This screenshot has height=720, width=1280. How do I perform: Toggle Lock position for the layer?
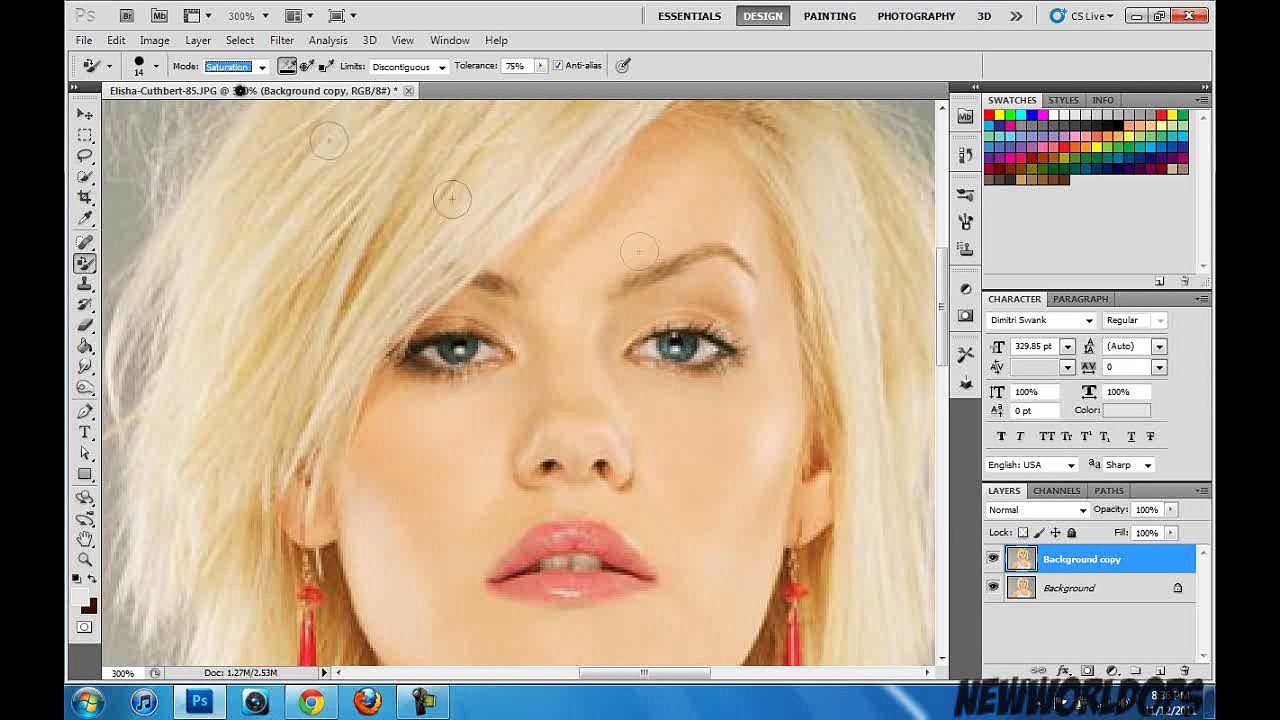point(1055,533)
